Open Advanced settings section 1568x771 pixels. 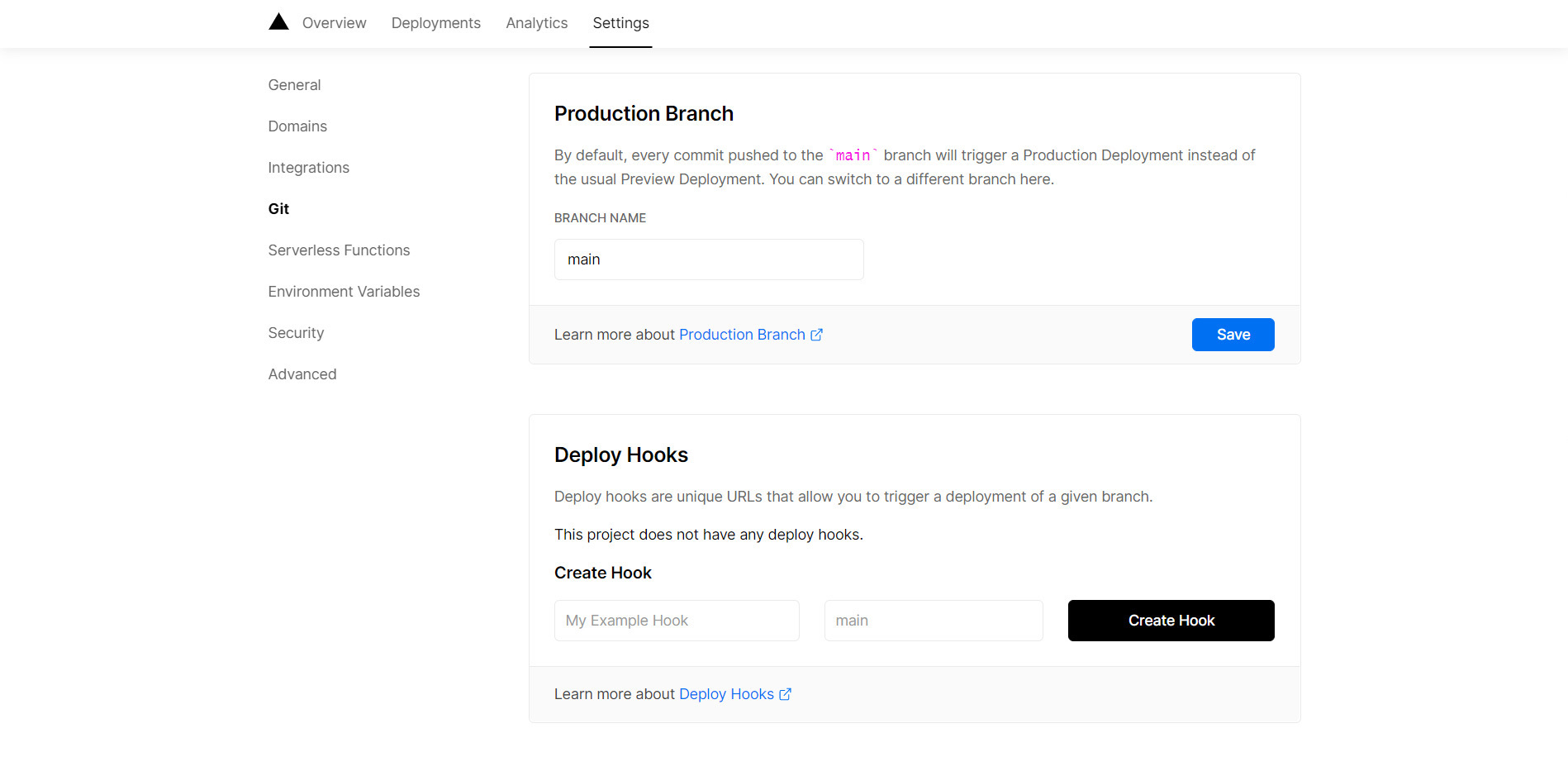click(x=302, y=374)
